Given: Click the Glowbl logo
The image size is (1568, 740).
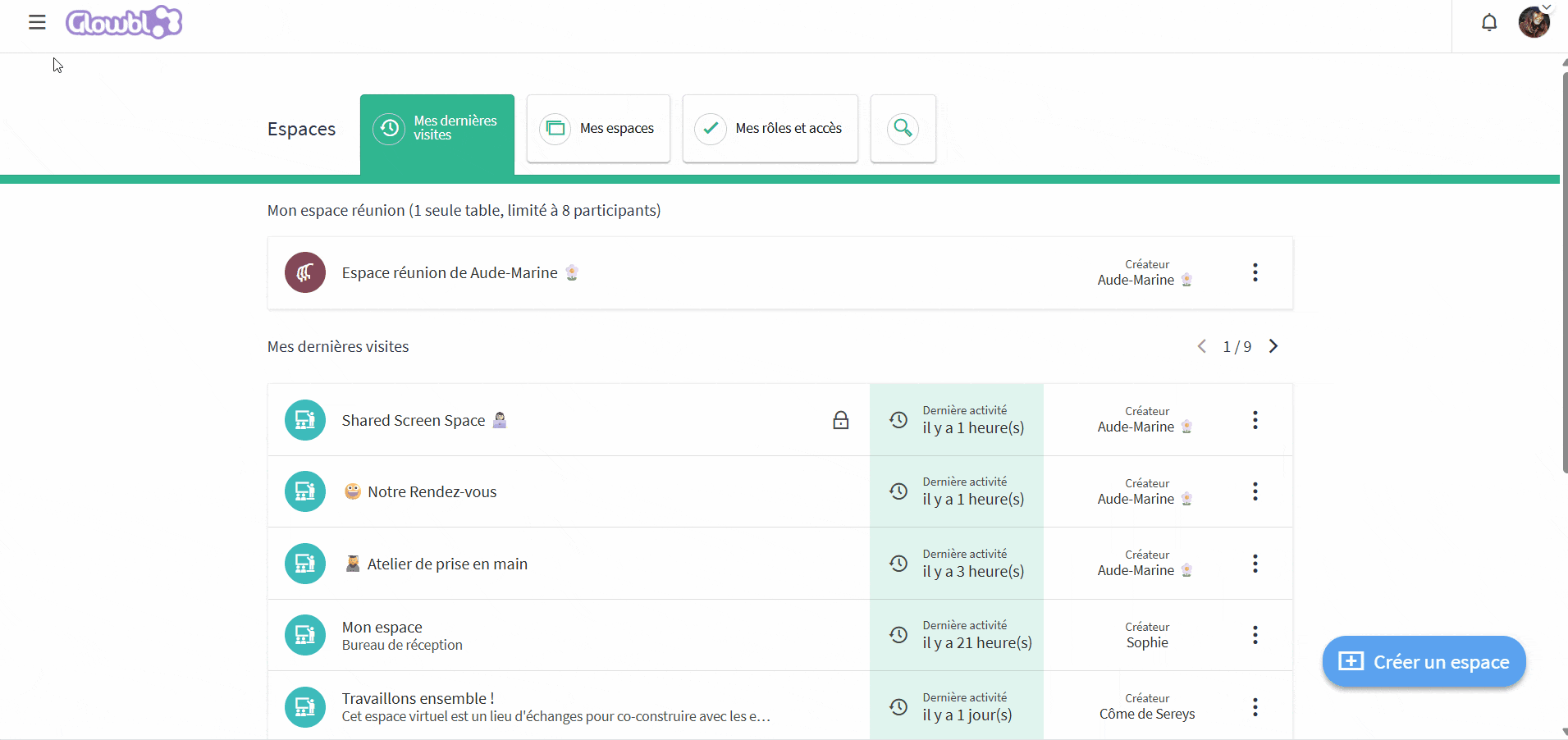Looking at the screenshot, I should pyautogui.click(x=124, y=22).
